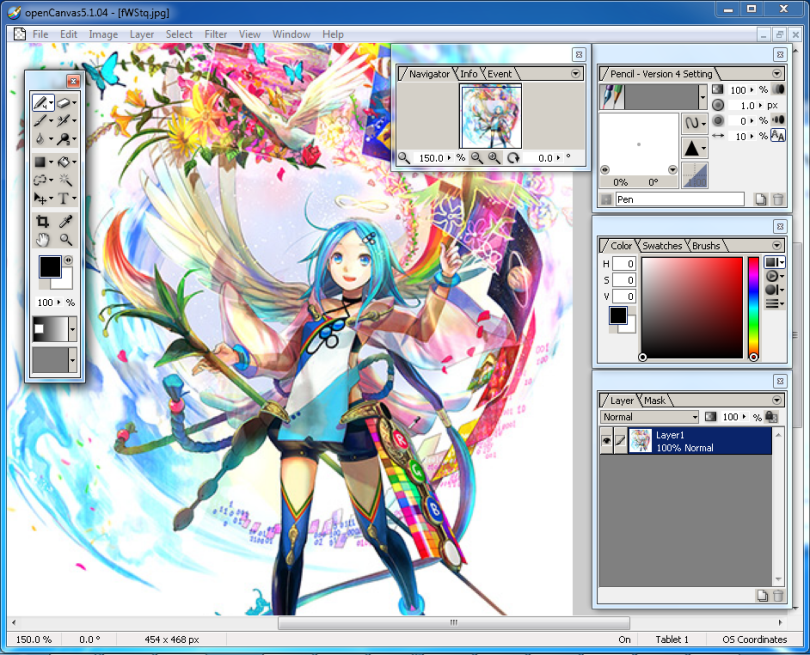Select the Crop tool

tap(42, 220)
